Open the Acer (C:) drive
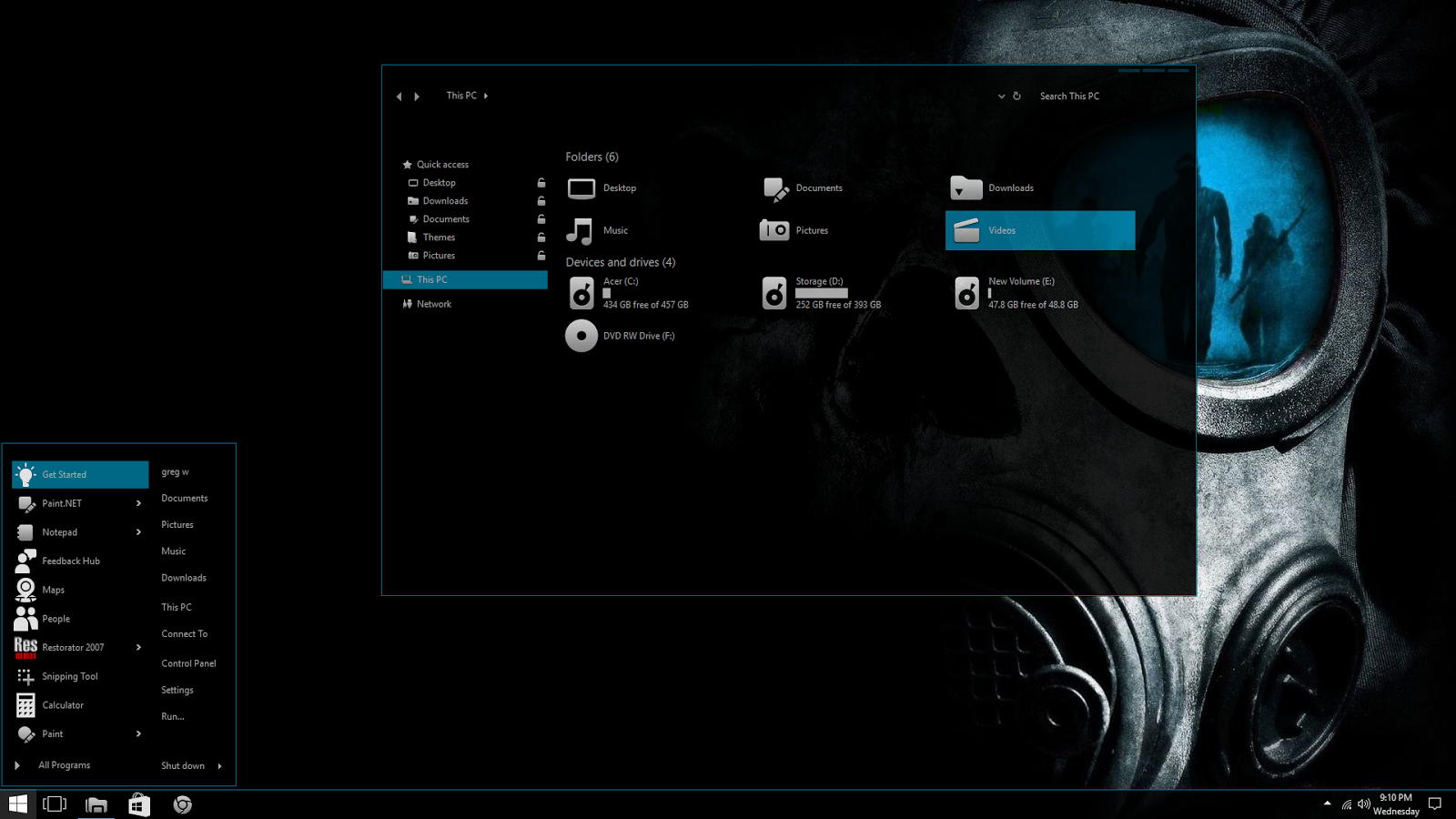1456x819 pixels. pos(622,281)
